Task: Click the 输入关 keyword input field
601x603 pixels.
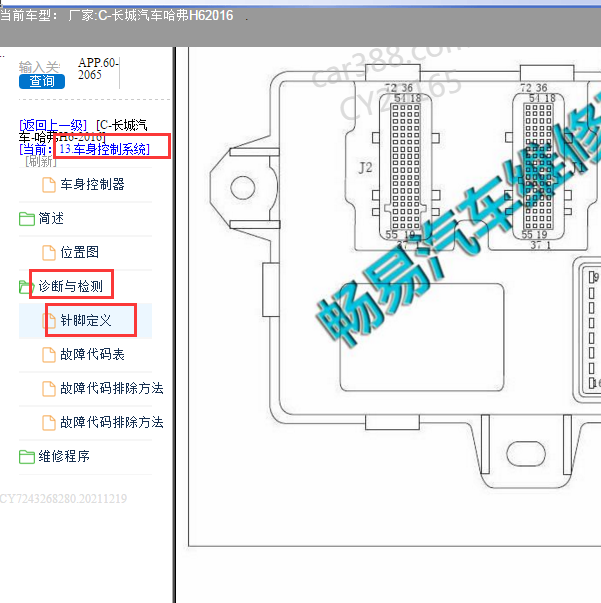Action: 40,67
